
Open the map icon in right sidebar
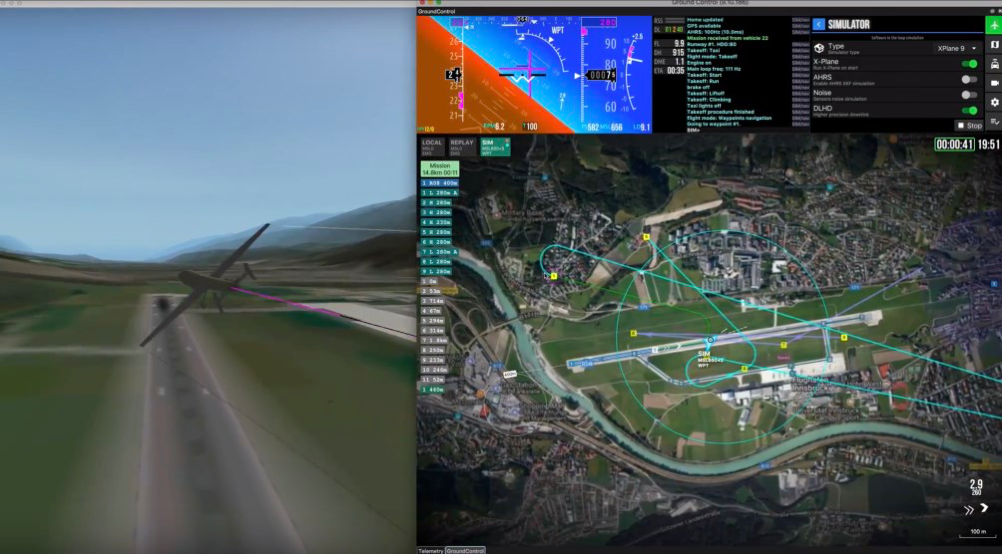(x=994, y=45)
